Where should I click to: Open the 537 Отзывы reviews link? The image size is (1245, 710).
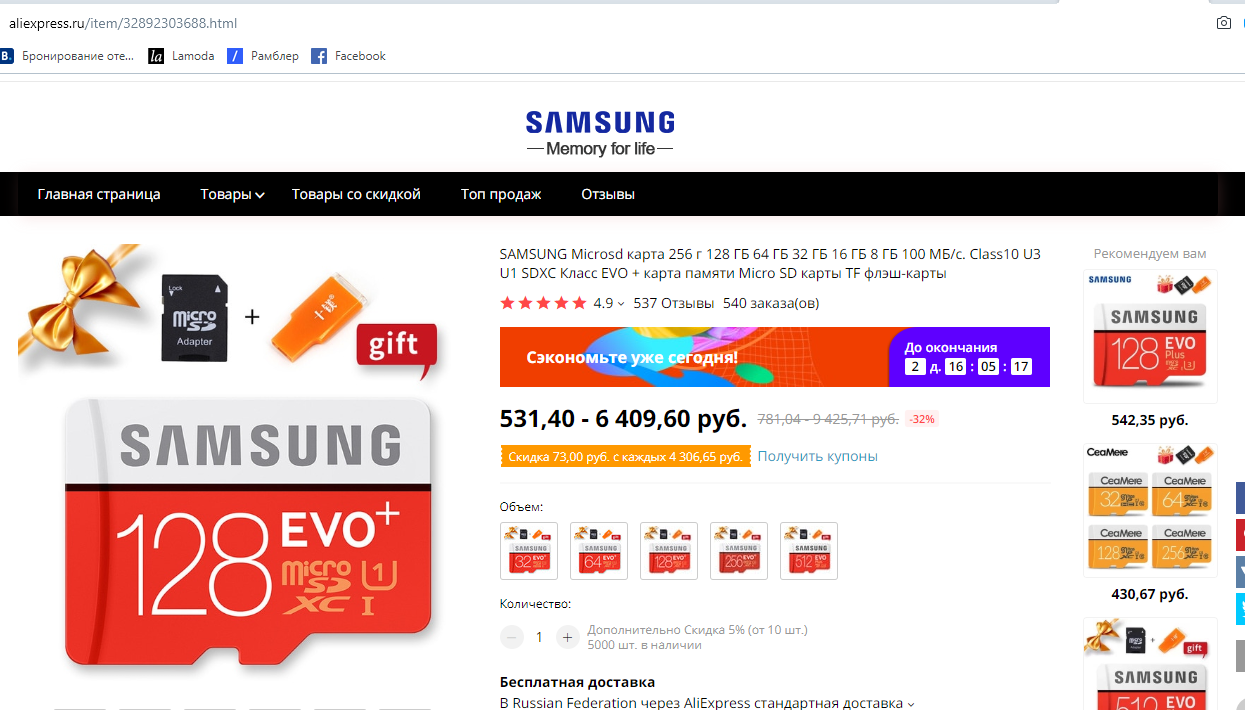674,303
